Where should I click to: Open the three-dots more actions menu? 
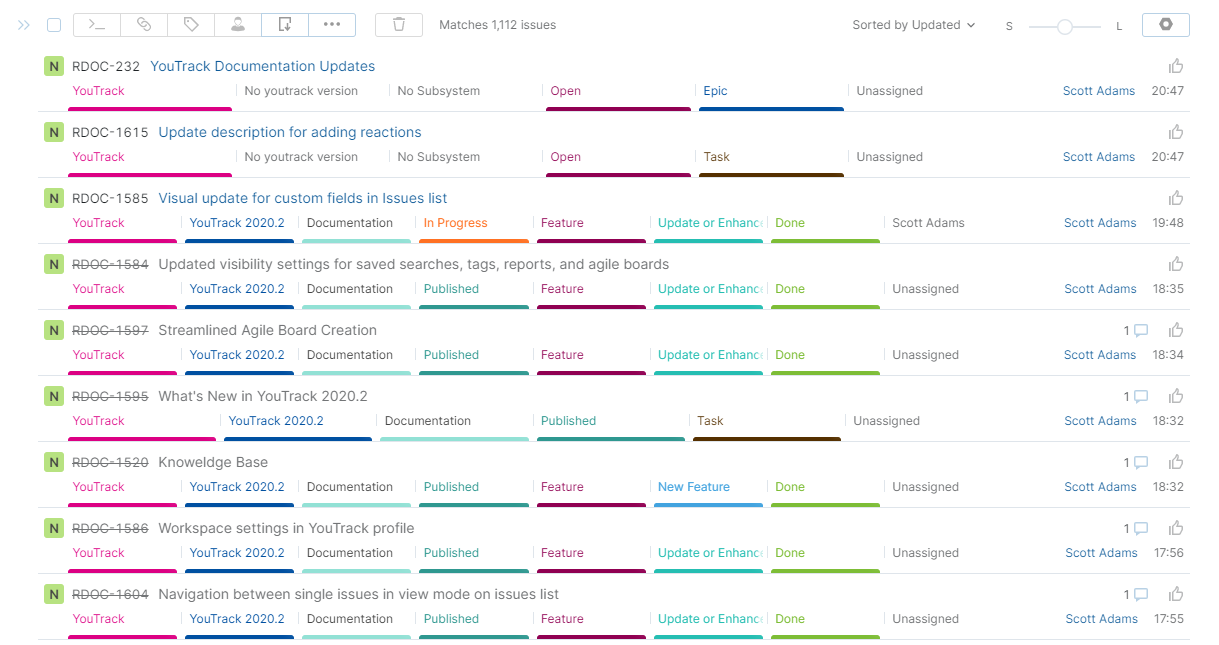(x=332, y=25)
